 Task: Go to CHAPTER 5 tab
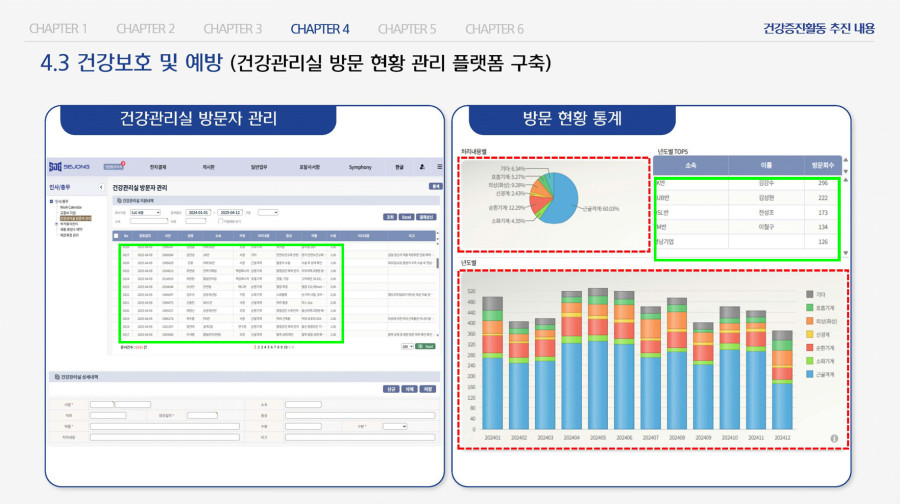pyautogui.click(x=406, y=28)
